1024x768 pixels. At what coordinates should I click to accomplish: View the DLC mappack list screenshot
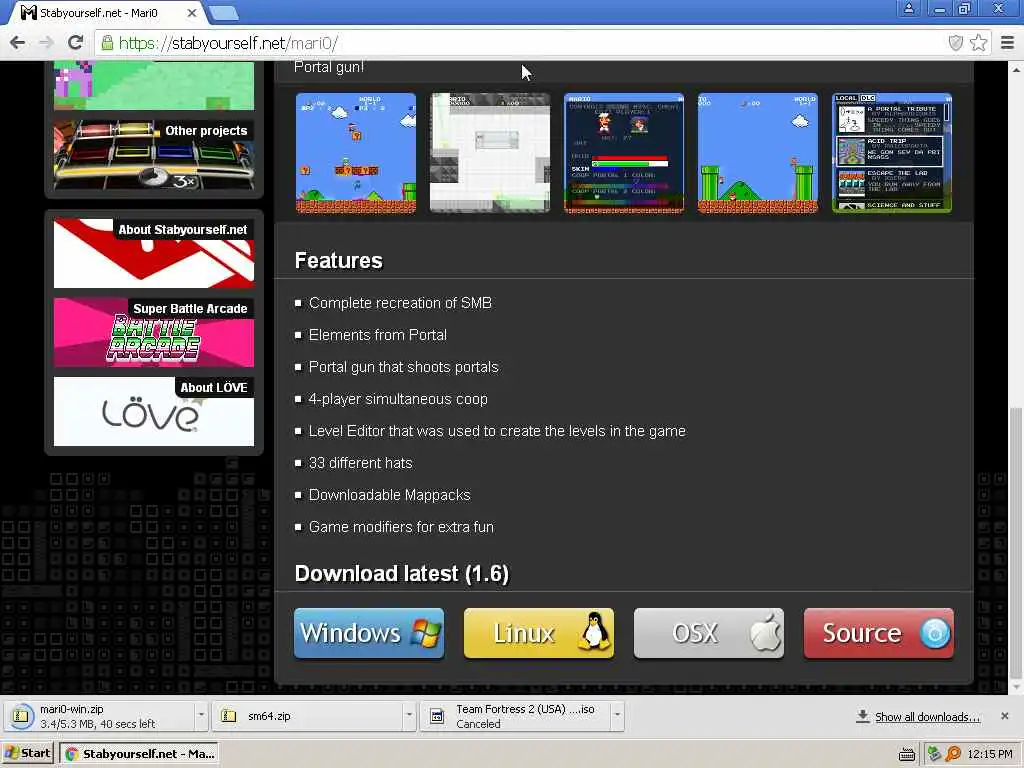click(892, 153)
